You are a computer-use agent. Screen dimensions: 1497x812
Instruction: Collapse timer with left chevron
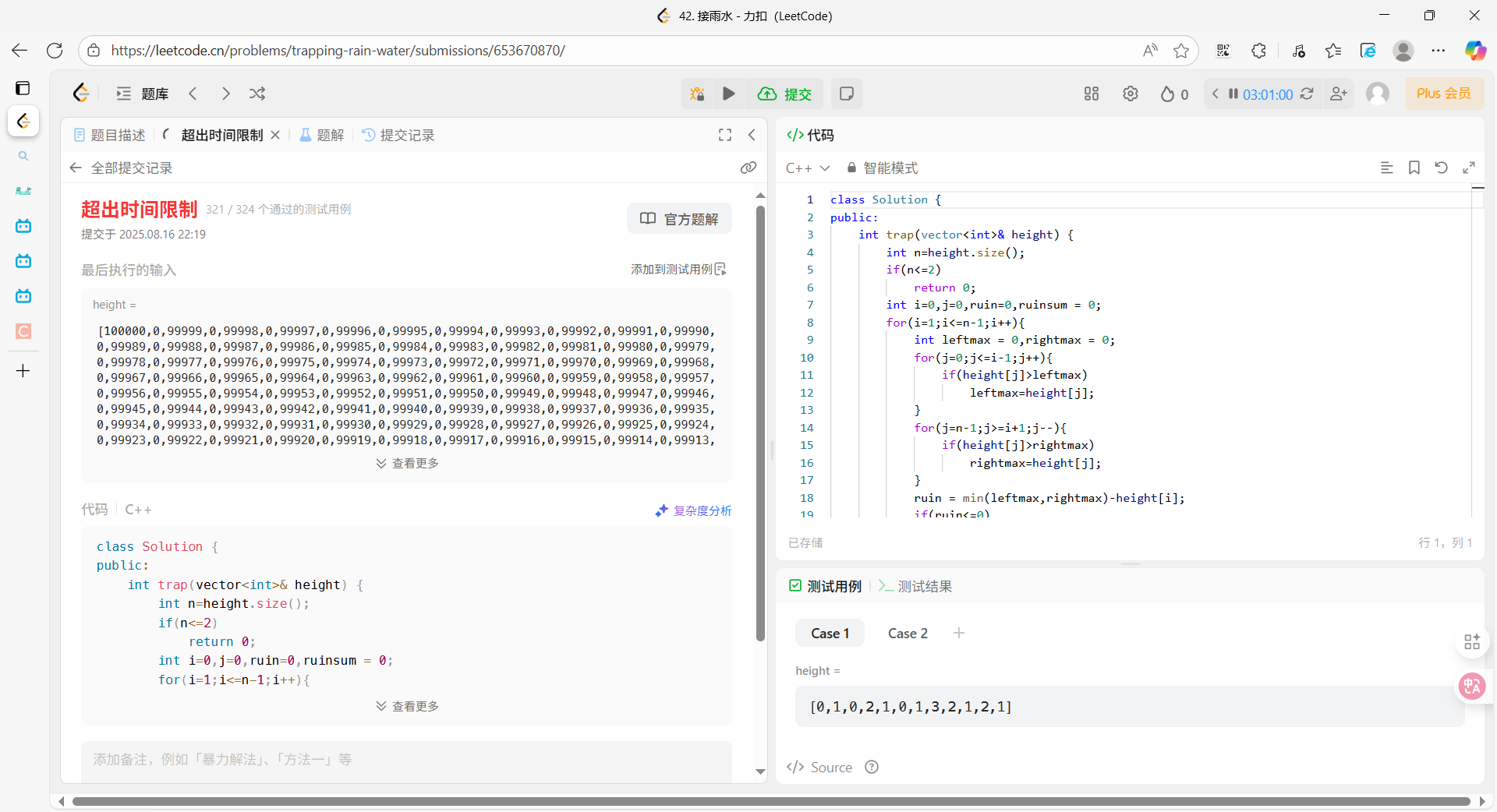1215,94
